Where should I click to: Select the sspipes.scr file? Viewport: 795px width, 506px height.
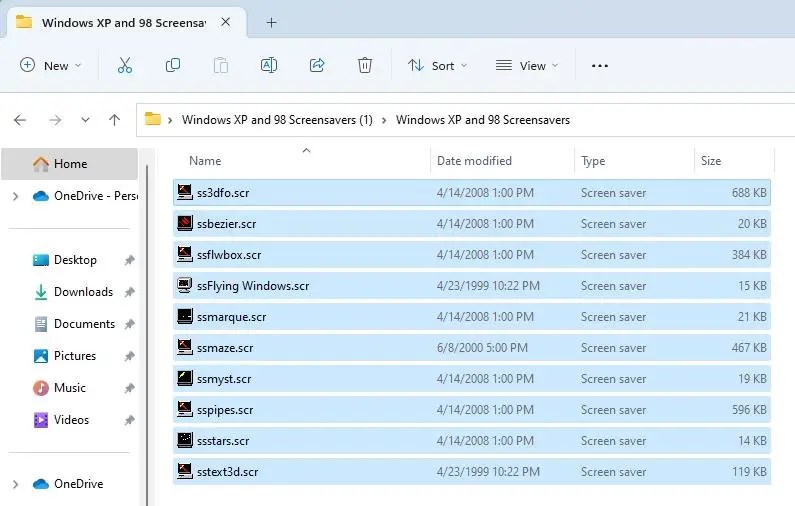pos(472,410)
